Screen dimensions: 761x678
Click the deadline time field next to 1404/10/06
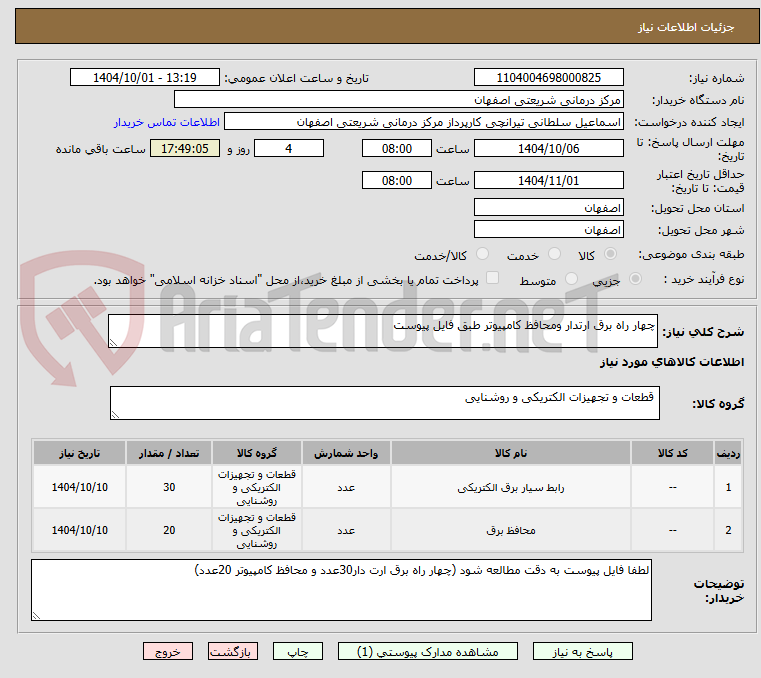tap(397, 149)
